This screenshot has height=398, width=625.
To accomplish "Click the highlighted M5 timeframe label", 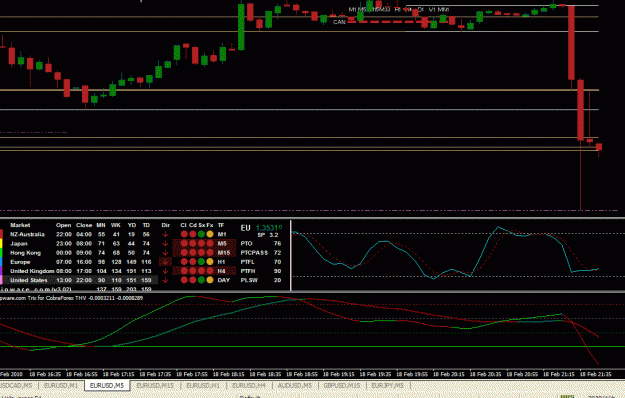I will 222,243.
